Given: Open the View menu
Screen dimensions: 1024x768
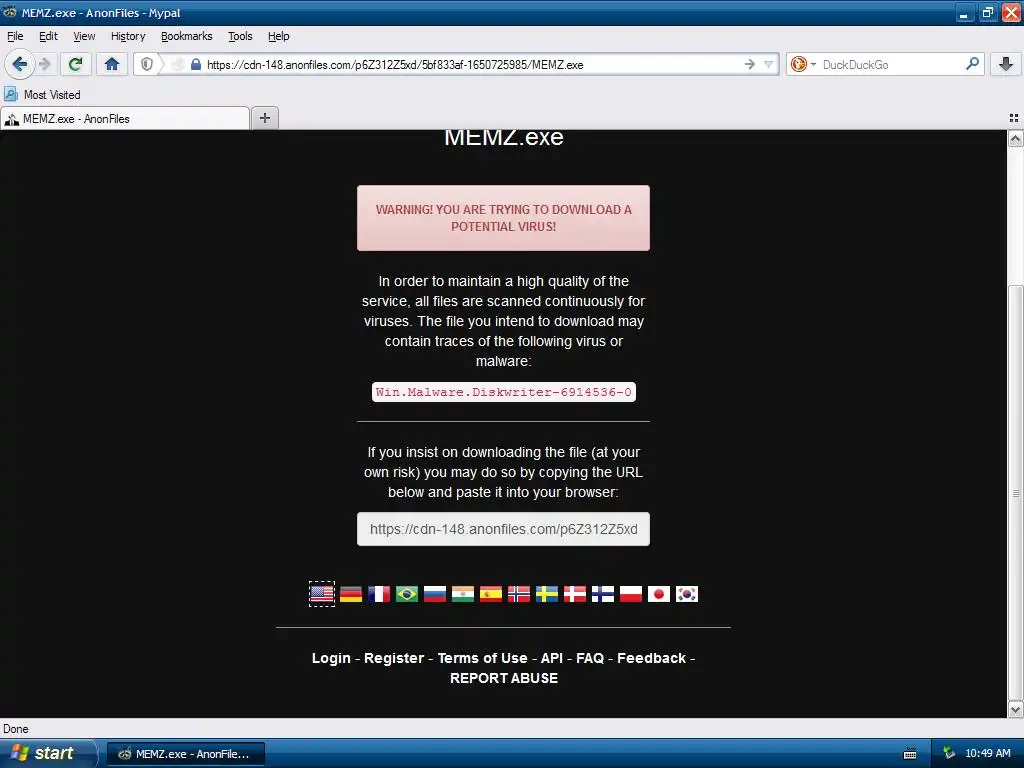Looking at the screenshot, I should pyautogui.click(x=84, y=37).
